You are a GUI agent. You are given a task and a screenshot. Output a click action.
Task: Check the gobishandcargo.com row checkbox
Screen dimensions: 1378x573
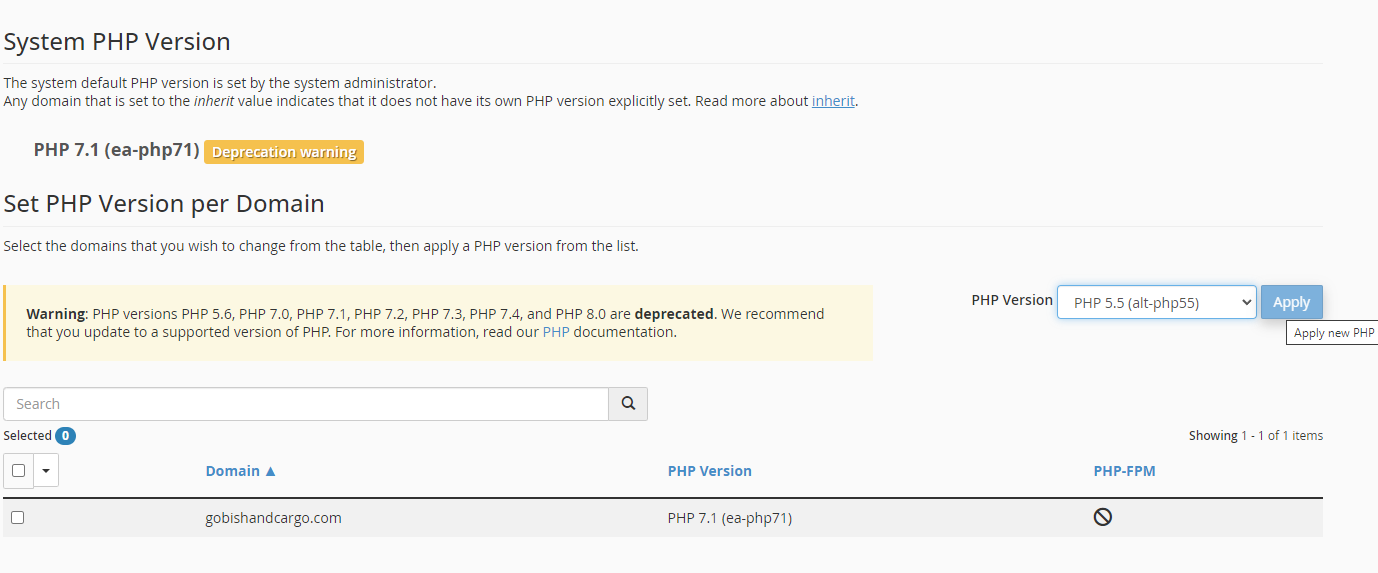(17, 518)
